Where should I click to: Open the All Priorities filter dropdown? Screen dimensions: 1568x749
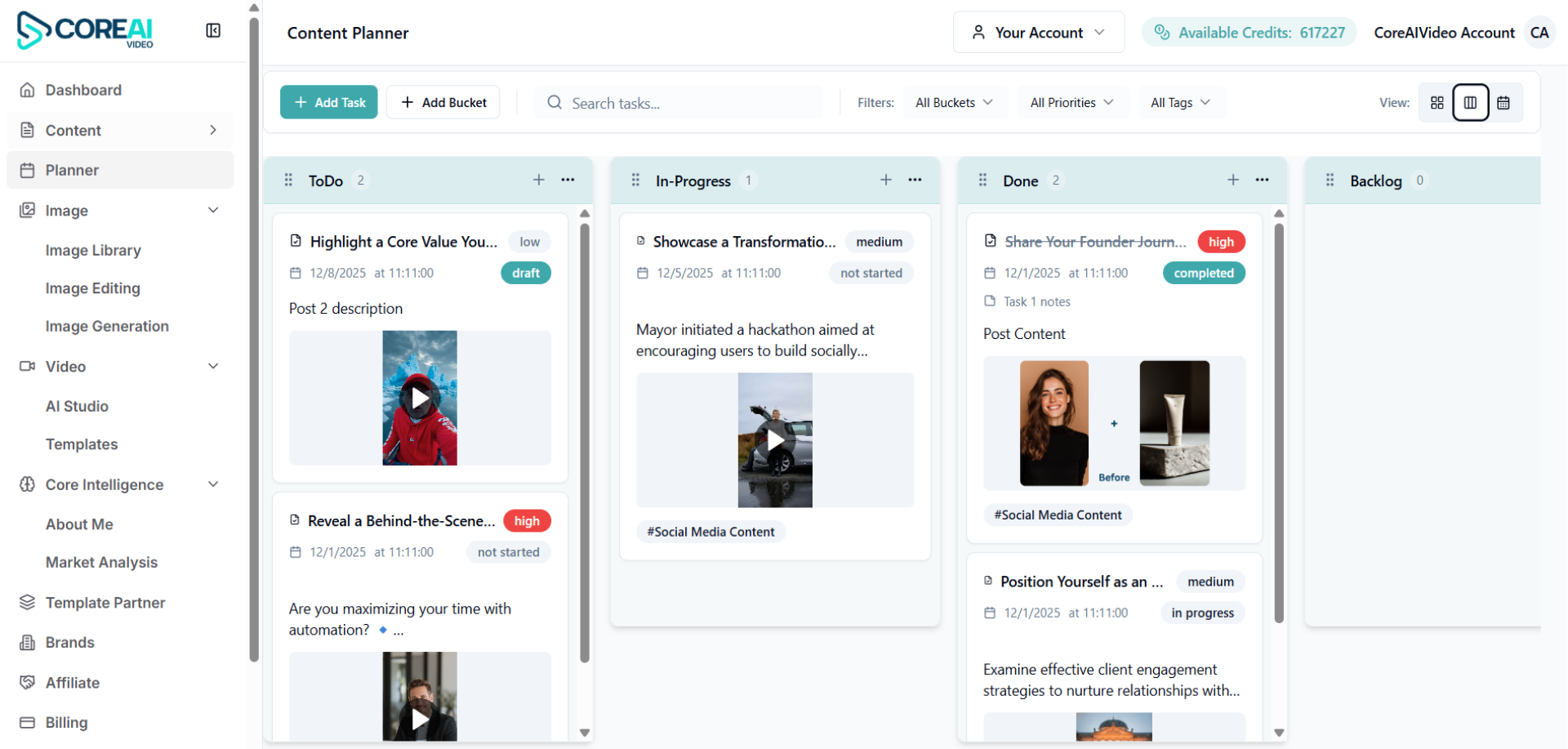tap(1071, 103)
